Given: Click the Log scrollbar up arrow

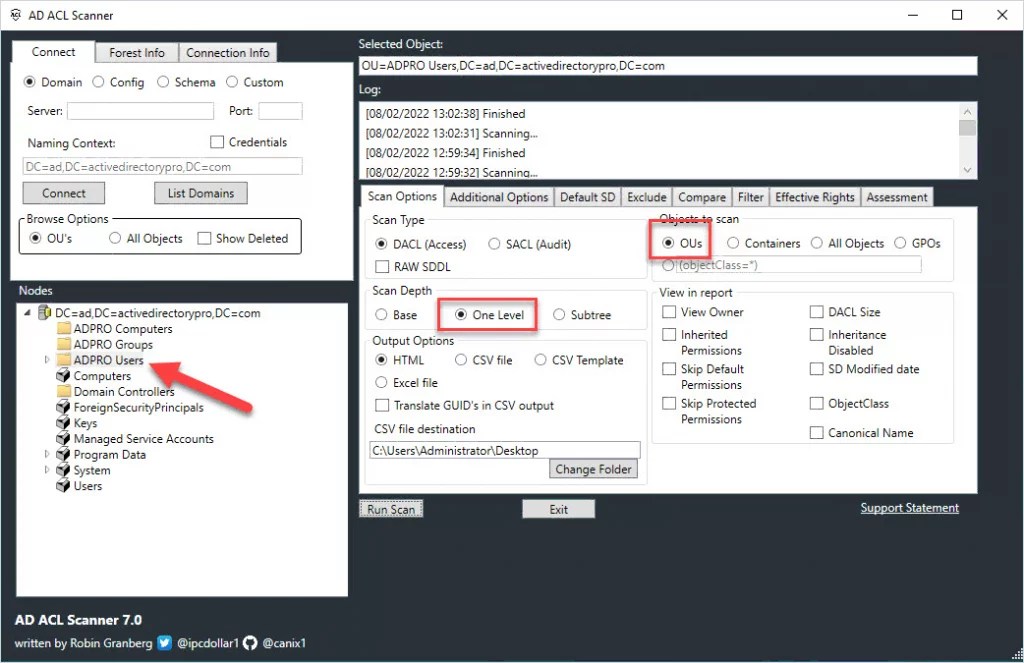Looking at the screenshot, I should pos(967,111).
